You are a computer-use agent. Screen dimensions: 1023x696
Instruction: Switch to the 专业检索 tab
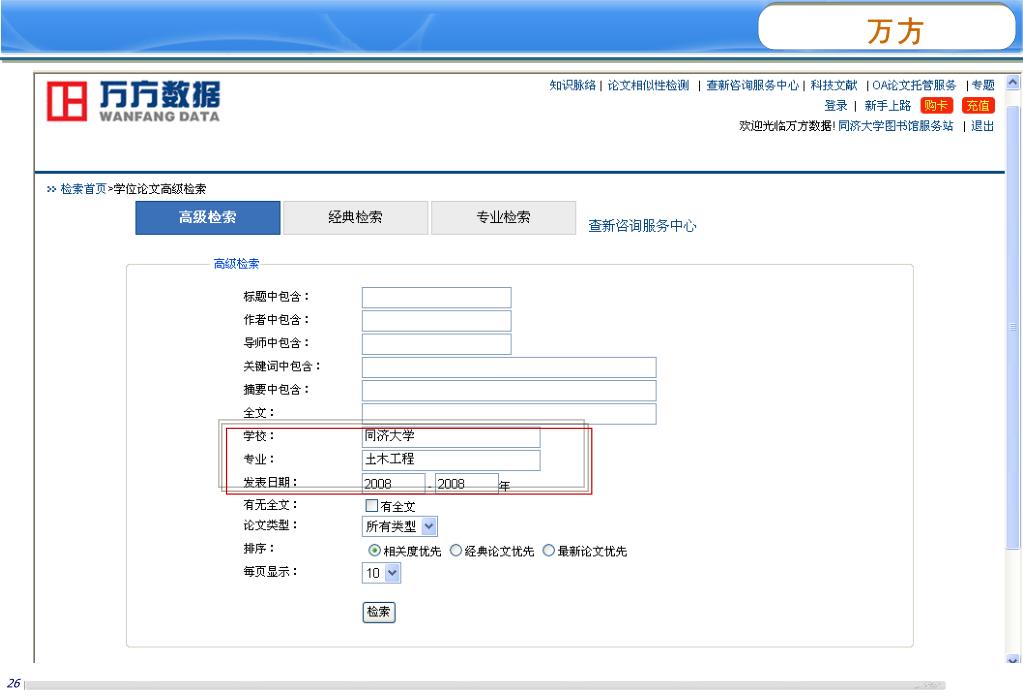(503, 217)
